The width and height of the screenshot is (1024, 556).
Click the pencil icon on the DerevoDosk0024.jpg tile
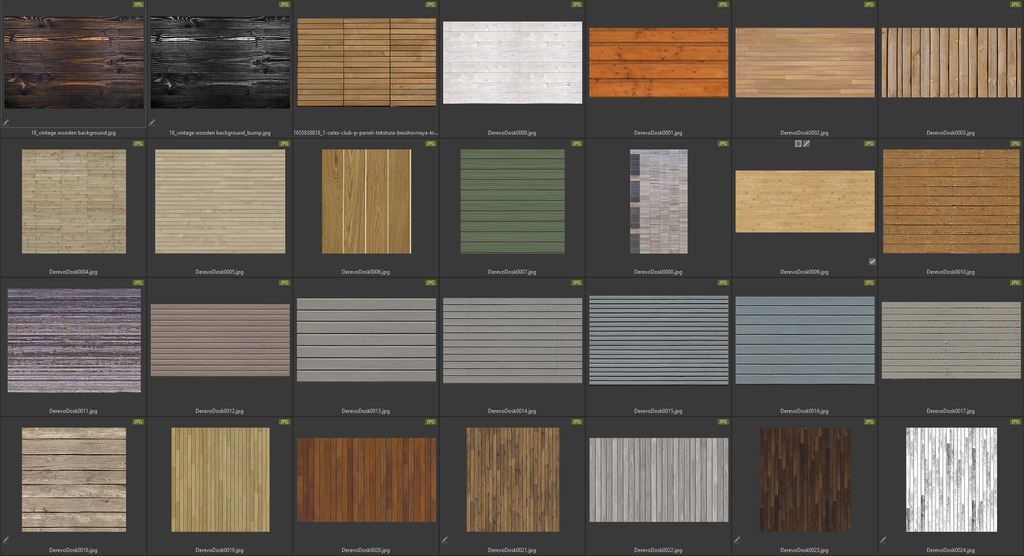[884, 540]
